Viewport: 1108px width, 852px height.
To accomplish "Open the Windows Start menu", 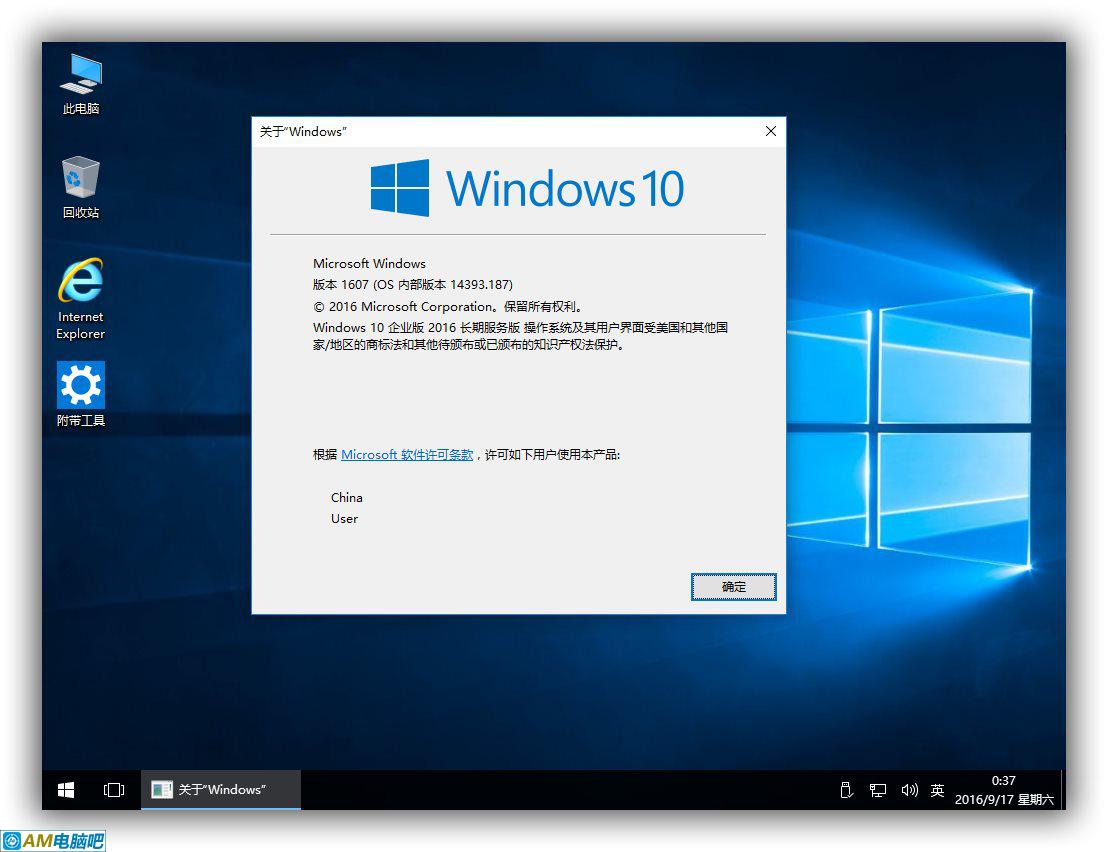I will (x=66, y=790).
